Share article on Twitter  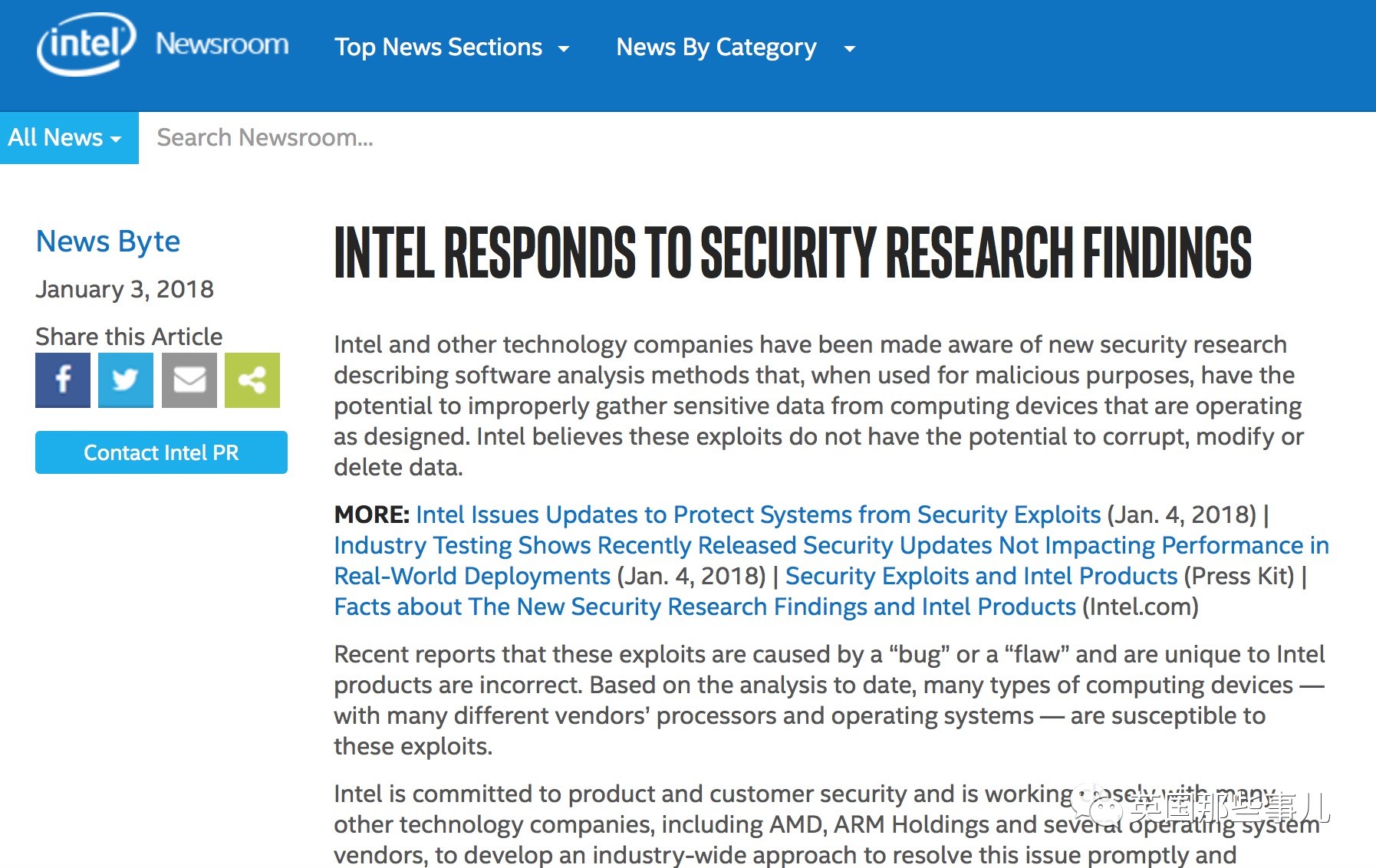point(126,380)
